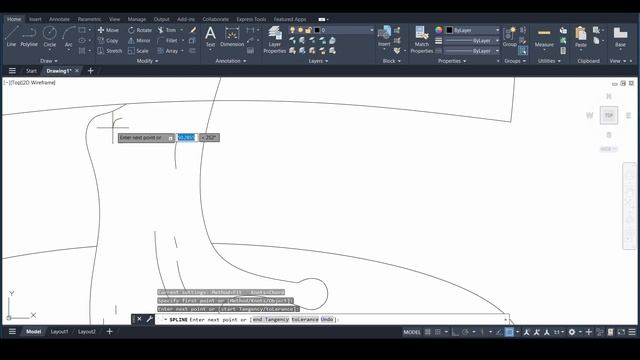Click the Erase pencil icon in Modify
The image size is (640, 360).
tap(193, 30)
